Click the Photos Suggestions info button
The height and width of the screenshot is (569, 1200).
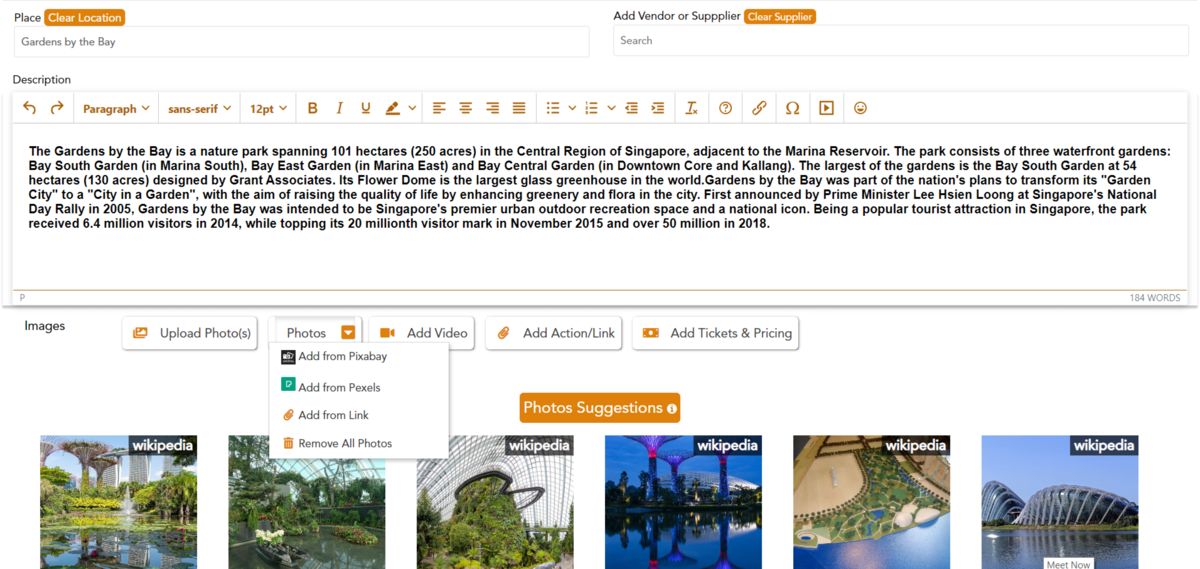tap(672, 409)
